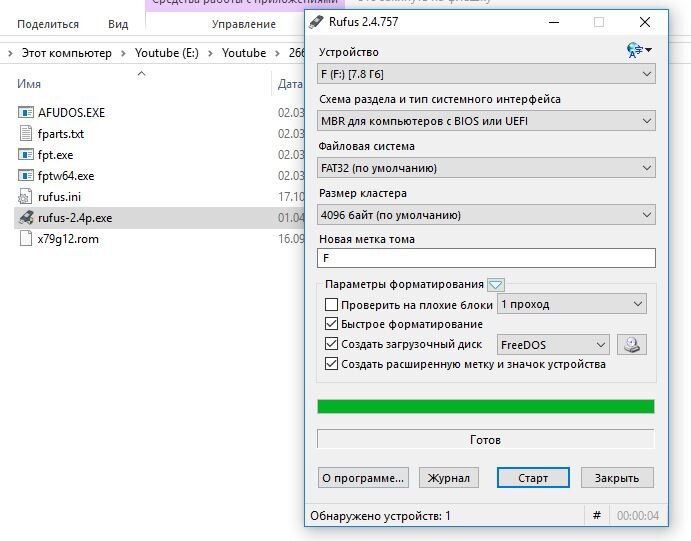Screen dimensions: 691x541
Task: Select the fptw64.exe file icon
Action: coord(26,176)
